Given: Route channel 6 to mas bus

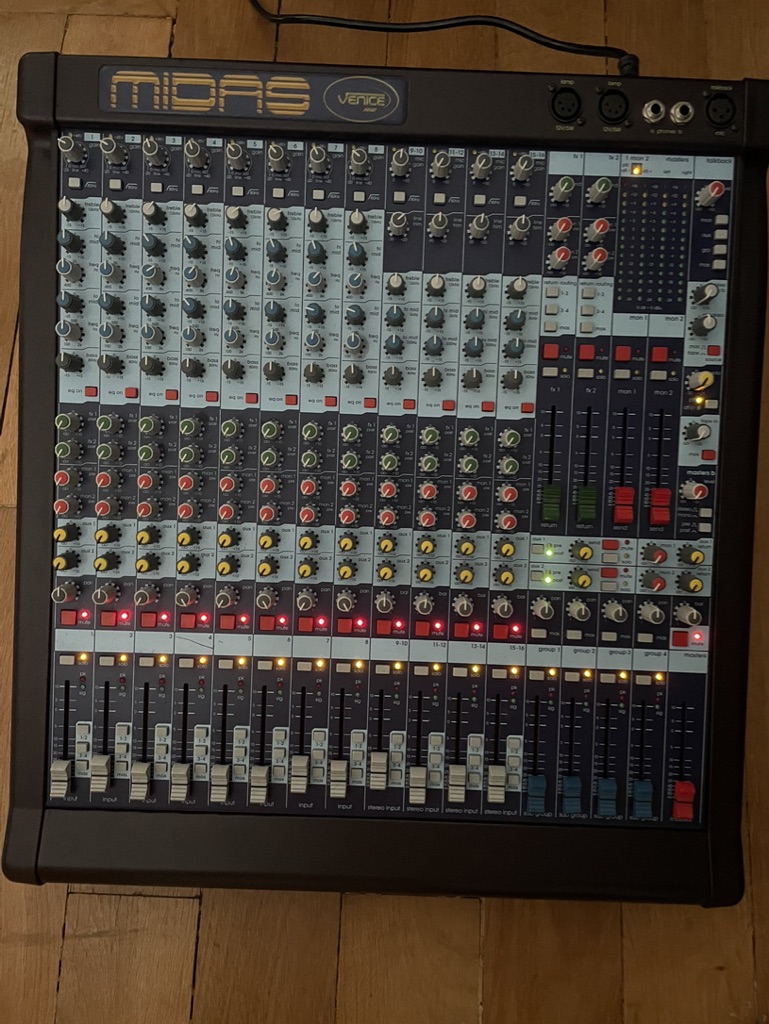Looking at the screenshot, I should pyautogui.click(x=279, y=770).
